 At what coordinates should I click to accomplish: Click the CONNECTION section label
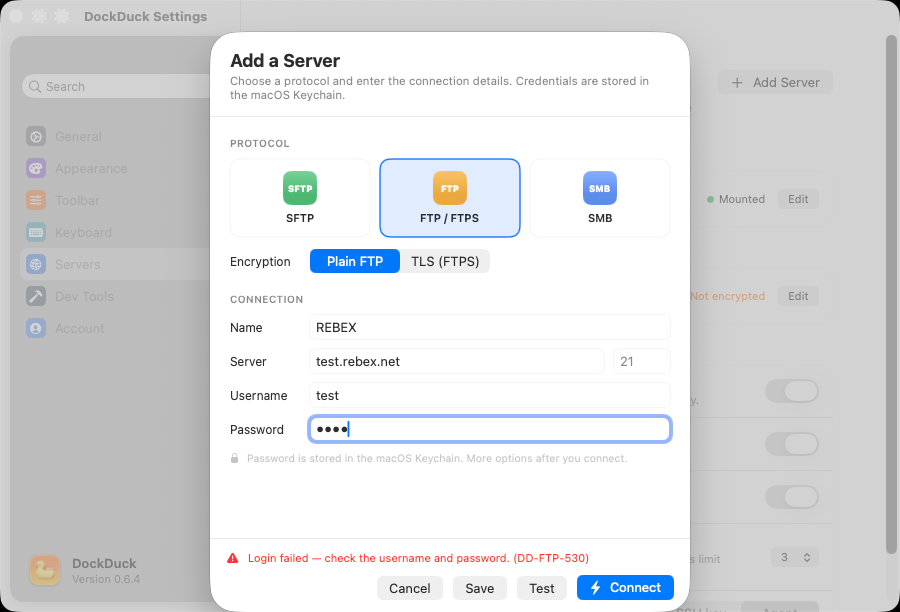(266, 300)
